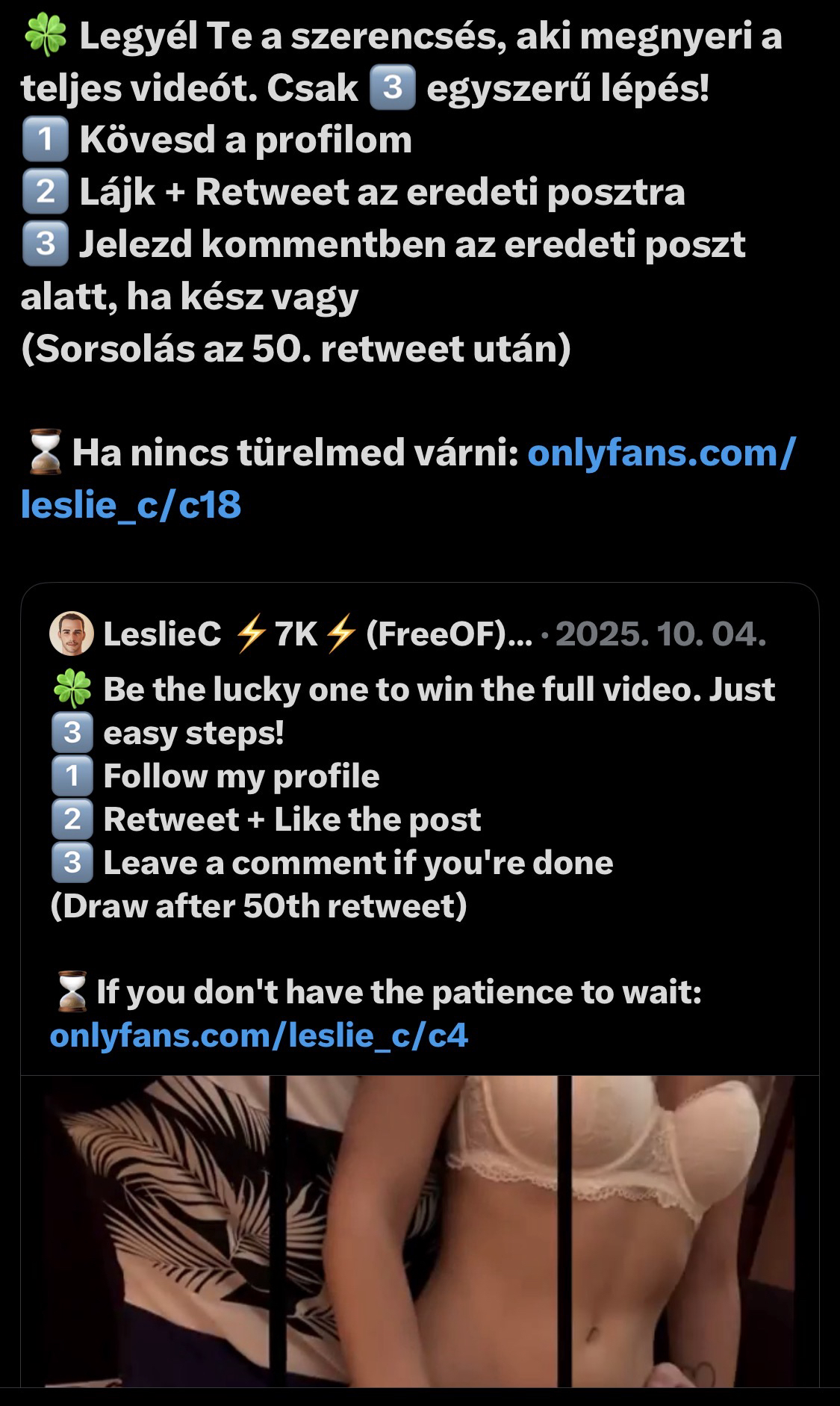
Task: Tap keycap 1 emoji beside 'Follow my profile'
Action: coord(72,776)
